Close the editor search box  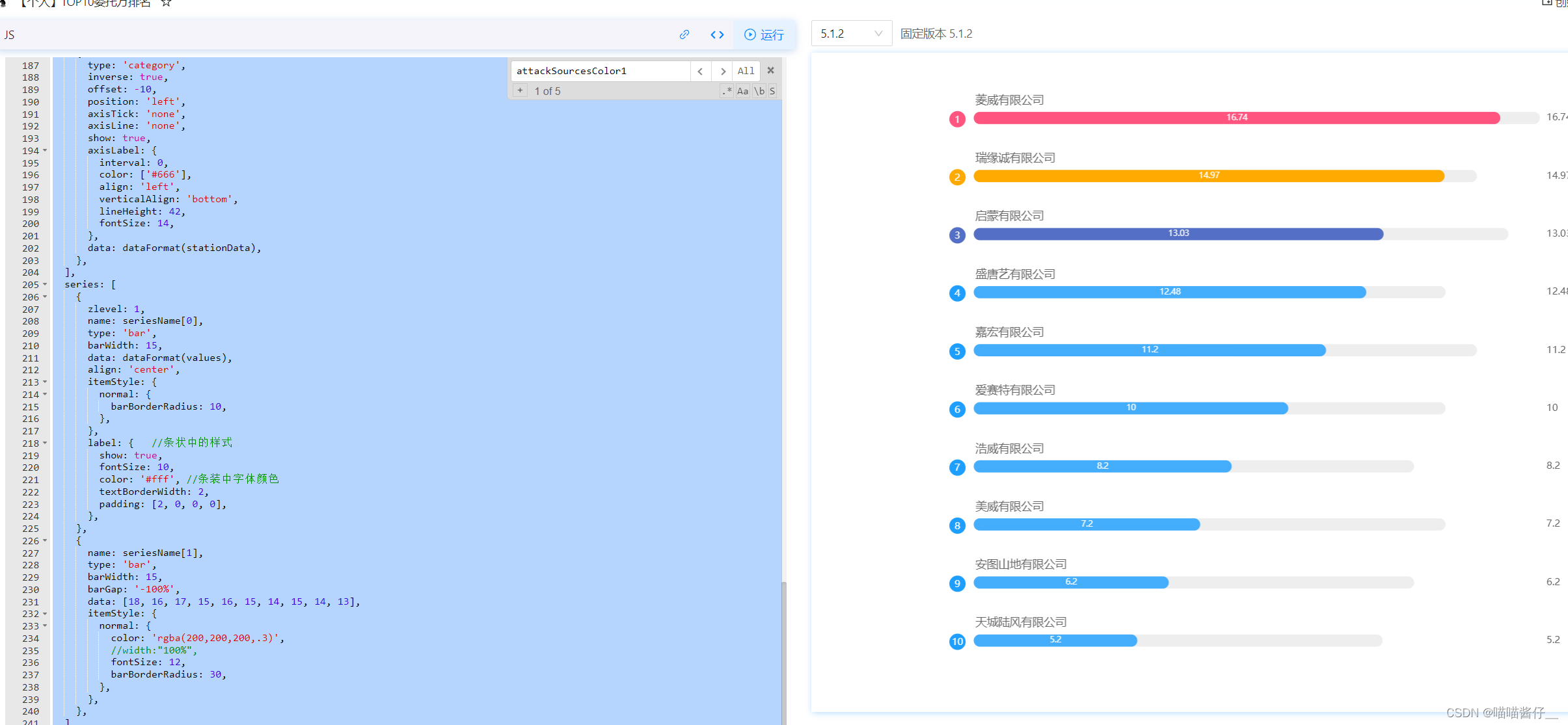pyautogui.click(x=770, y=70)
